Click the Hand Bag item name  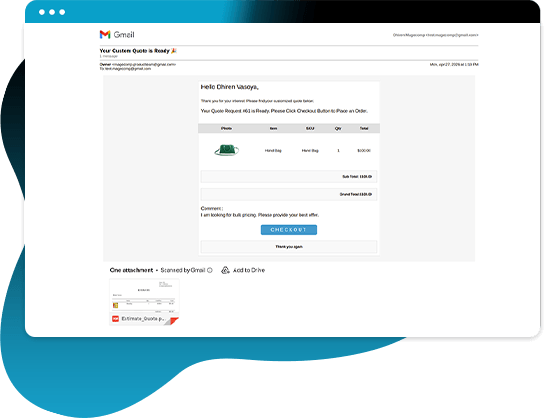tap(273, 150)
